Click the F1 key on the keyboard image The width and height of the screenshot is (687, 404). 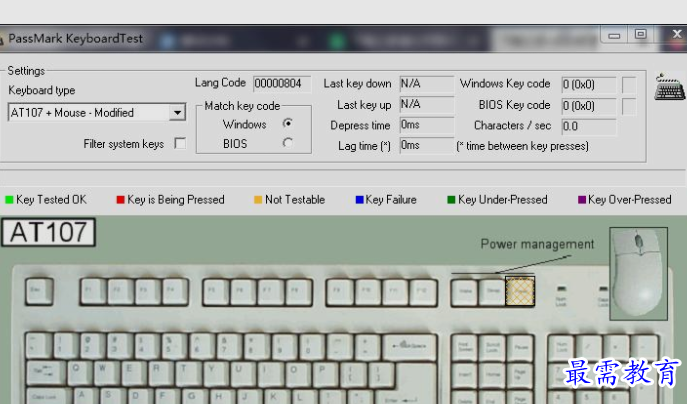coord(93,291)
